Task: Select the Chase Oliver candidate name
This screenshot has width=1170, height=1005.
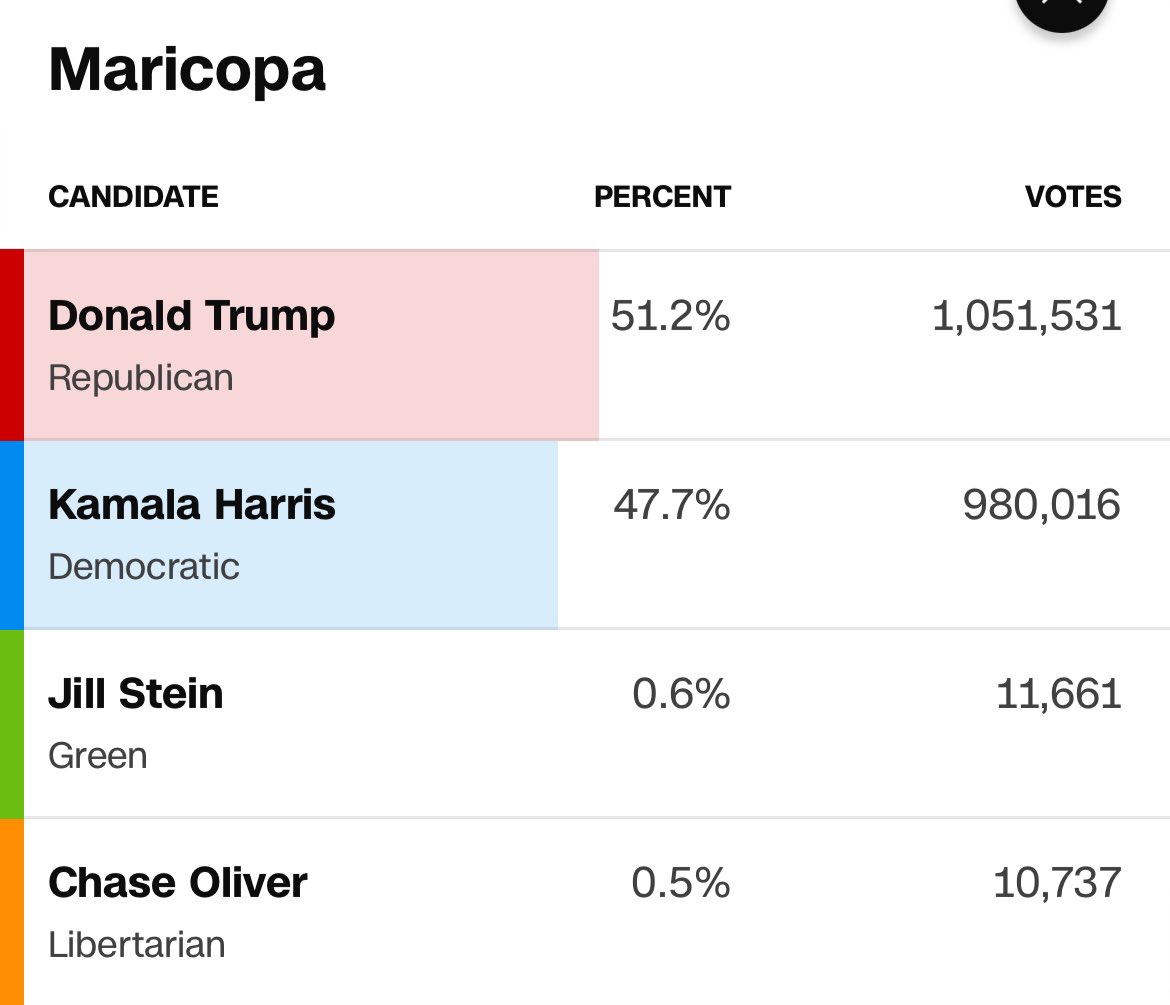Action: (177, 882)
